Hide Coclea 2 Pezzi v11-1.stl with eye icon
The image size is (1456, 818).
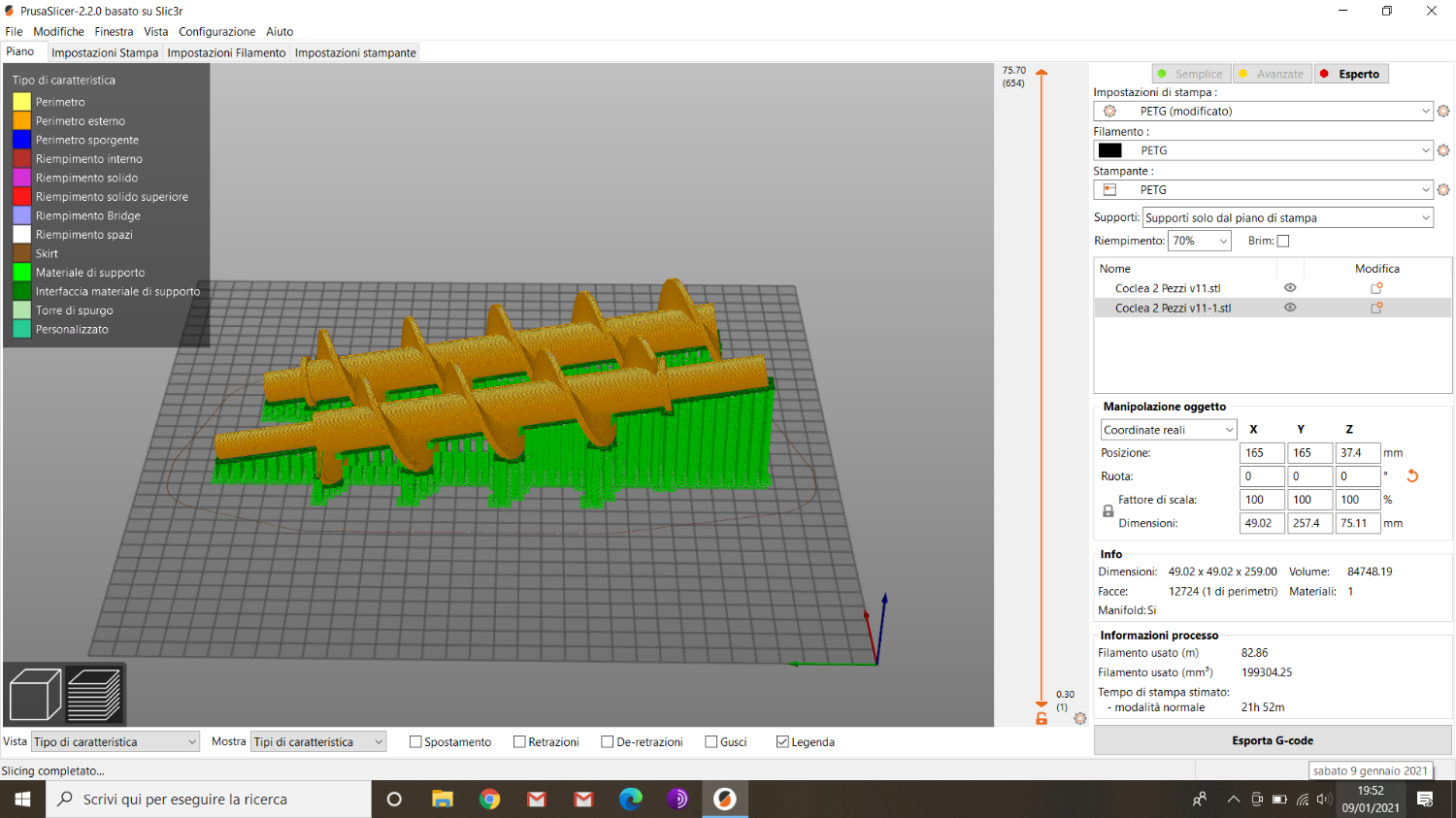(1290, 308)
